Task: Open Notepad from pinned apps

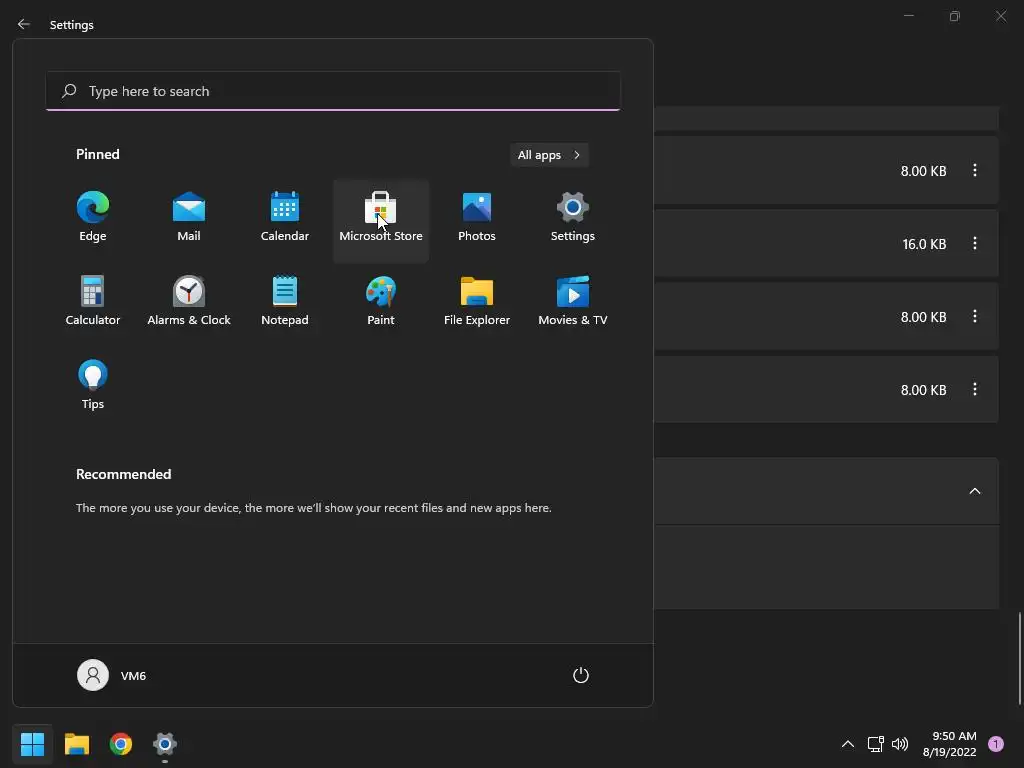Action: (x=285, y=301)
